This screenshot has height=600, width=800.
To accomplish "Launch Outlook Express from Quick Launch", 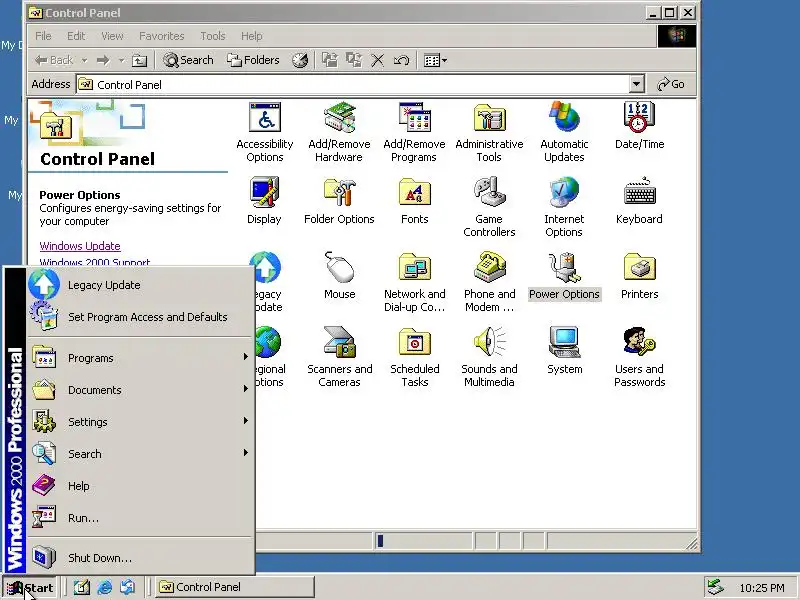I will (x=128, y=587).
